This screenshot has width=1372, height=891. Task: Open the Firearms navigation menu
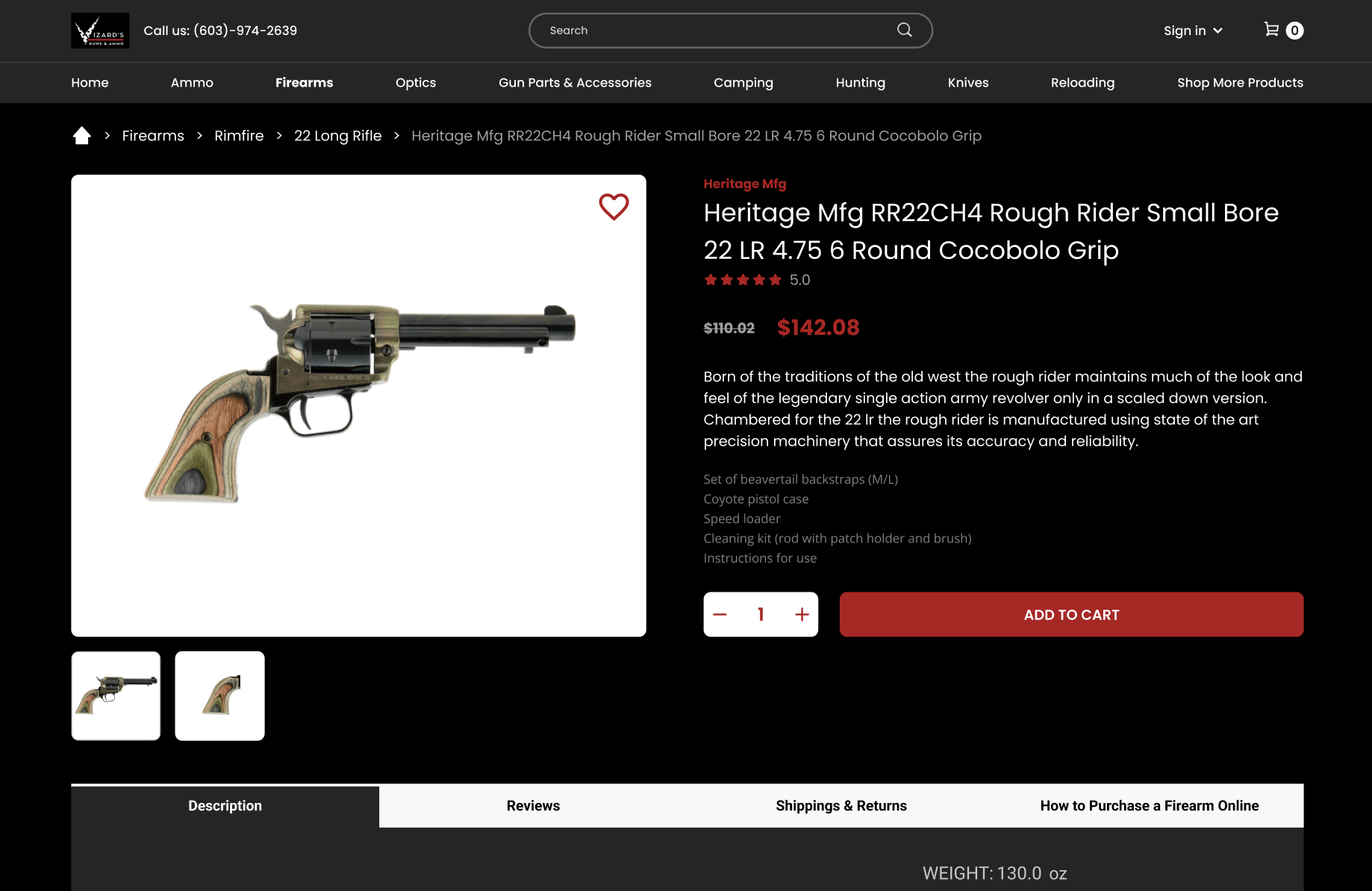coord(304,83)
